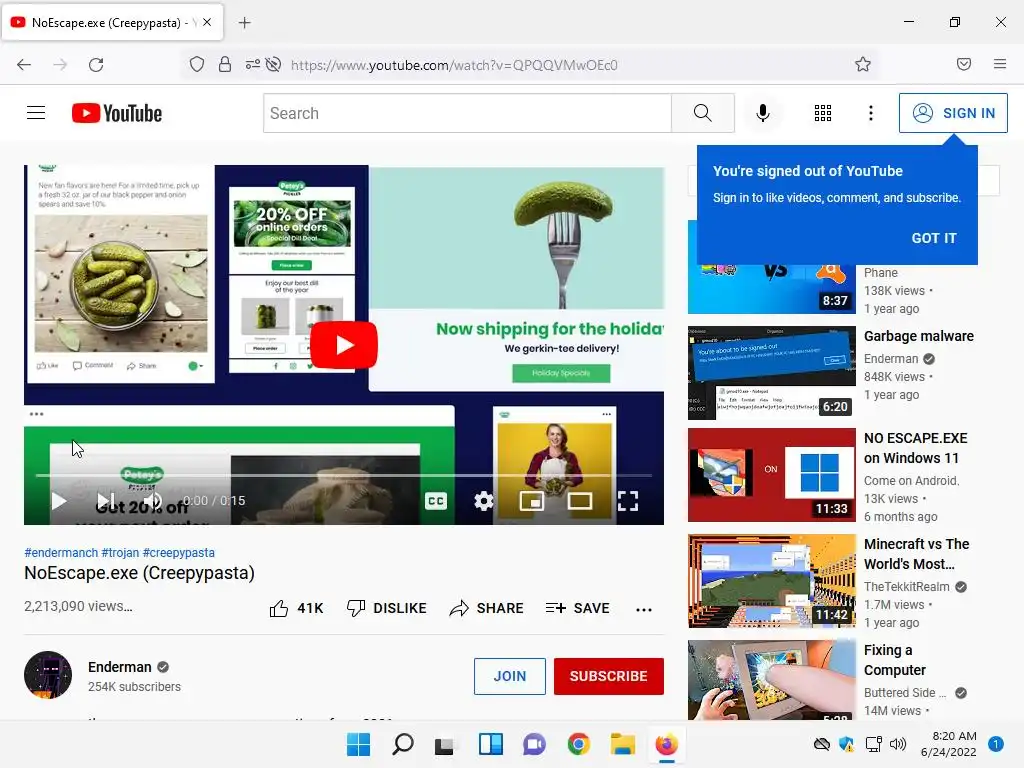
Task: Open YouTube settings three-dot menu
Action: point(871,113)
